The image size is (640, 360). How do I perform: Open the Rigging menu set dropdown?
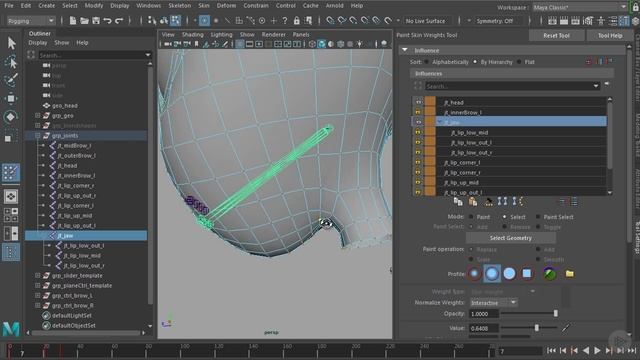[31, 21]
